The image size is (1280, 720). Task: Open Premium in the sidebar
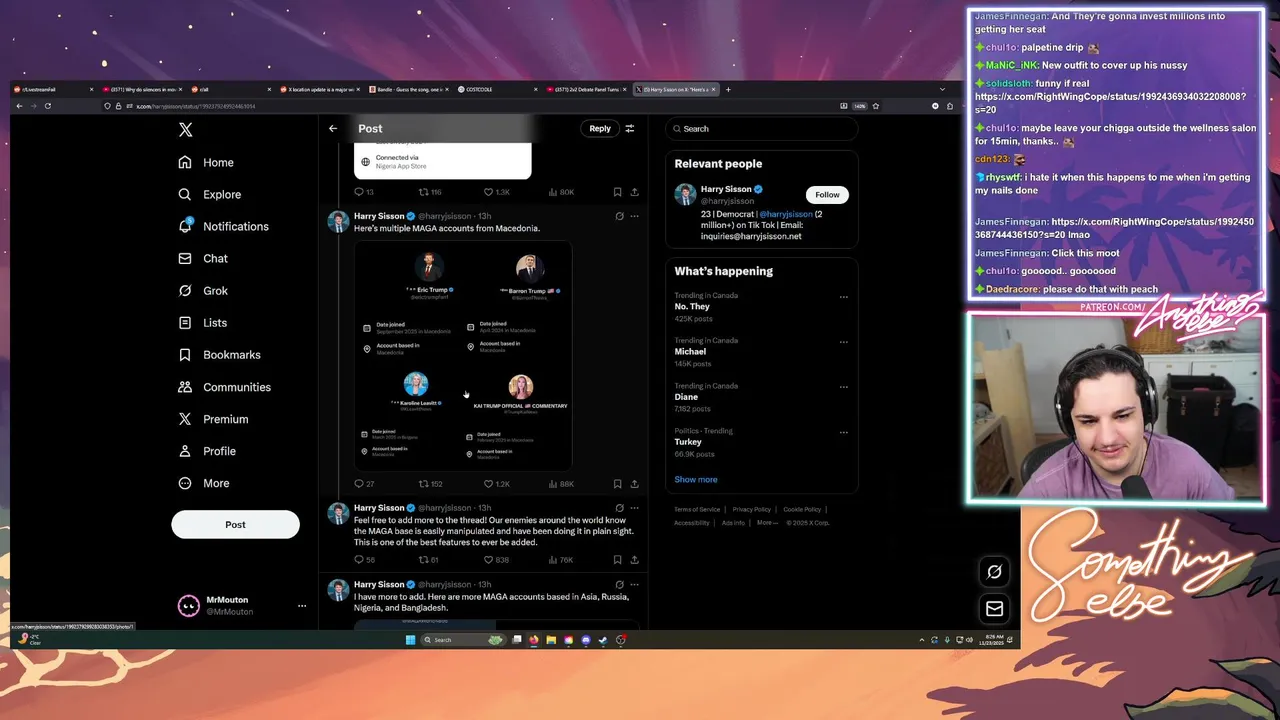(x=212, y=418)
